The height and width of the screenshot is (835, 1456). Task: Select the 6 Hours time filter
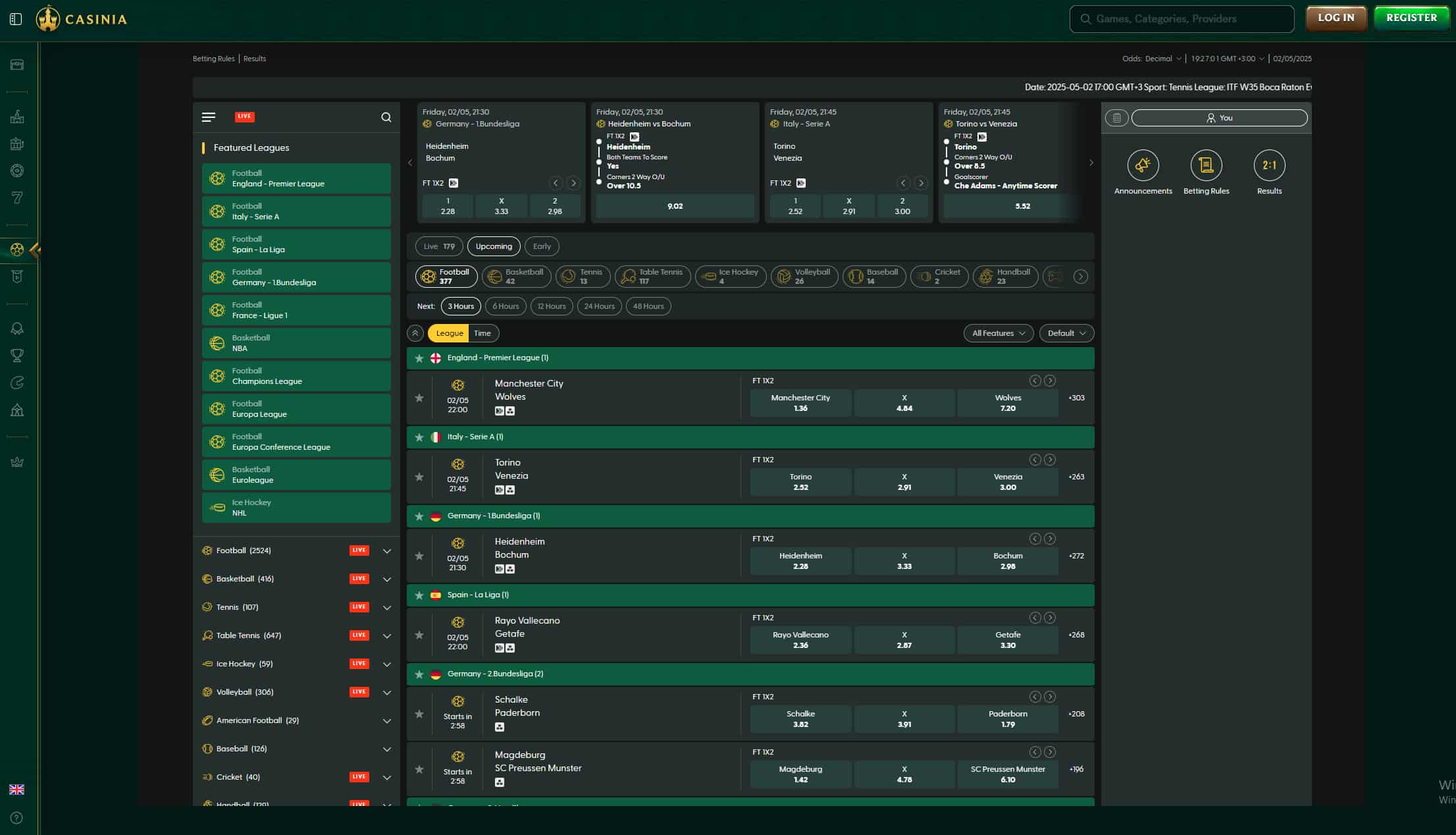[x=506, y=306]
